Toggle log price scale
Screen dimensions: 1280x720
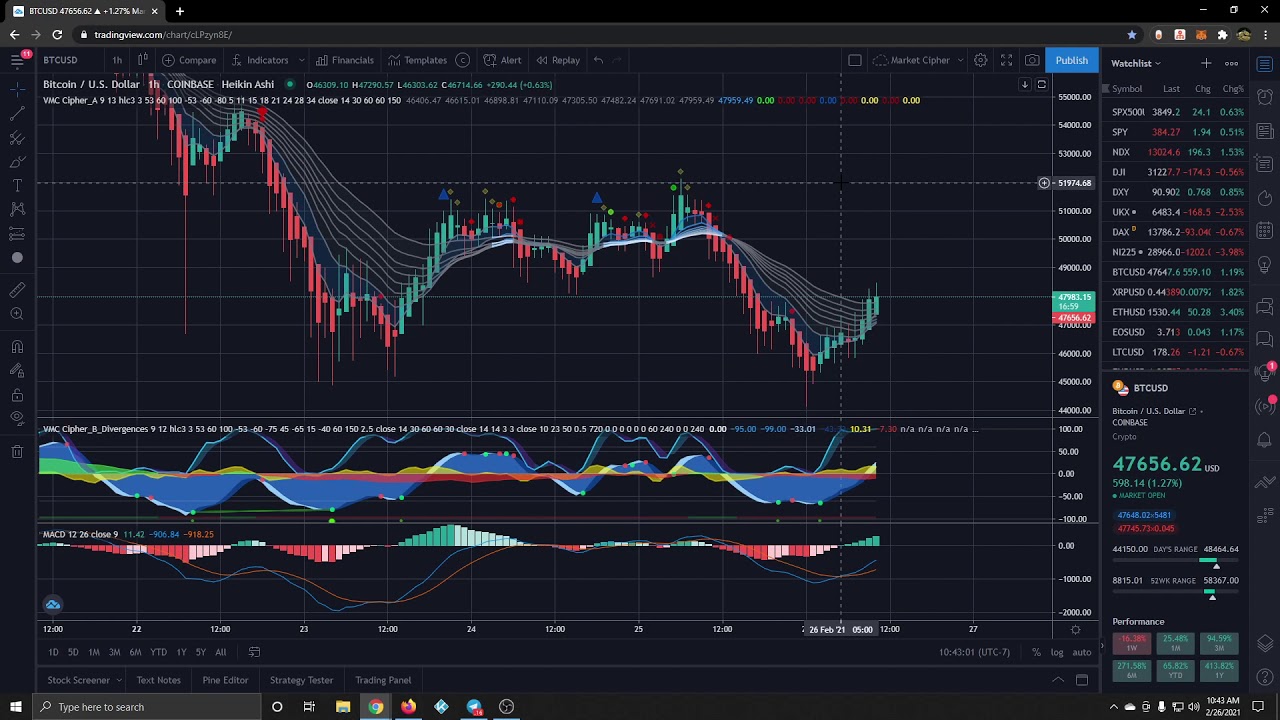1057,652
